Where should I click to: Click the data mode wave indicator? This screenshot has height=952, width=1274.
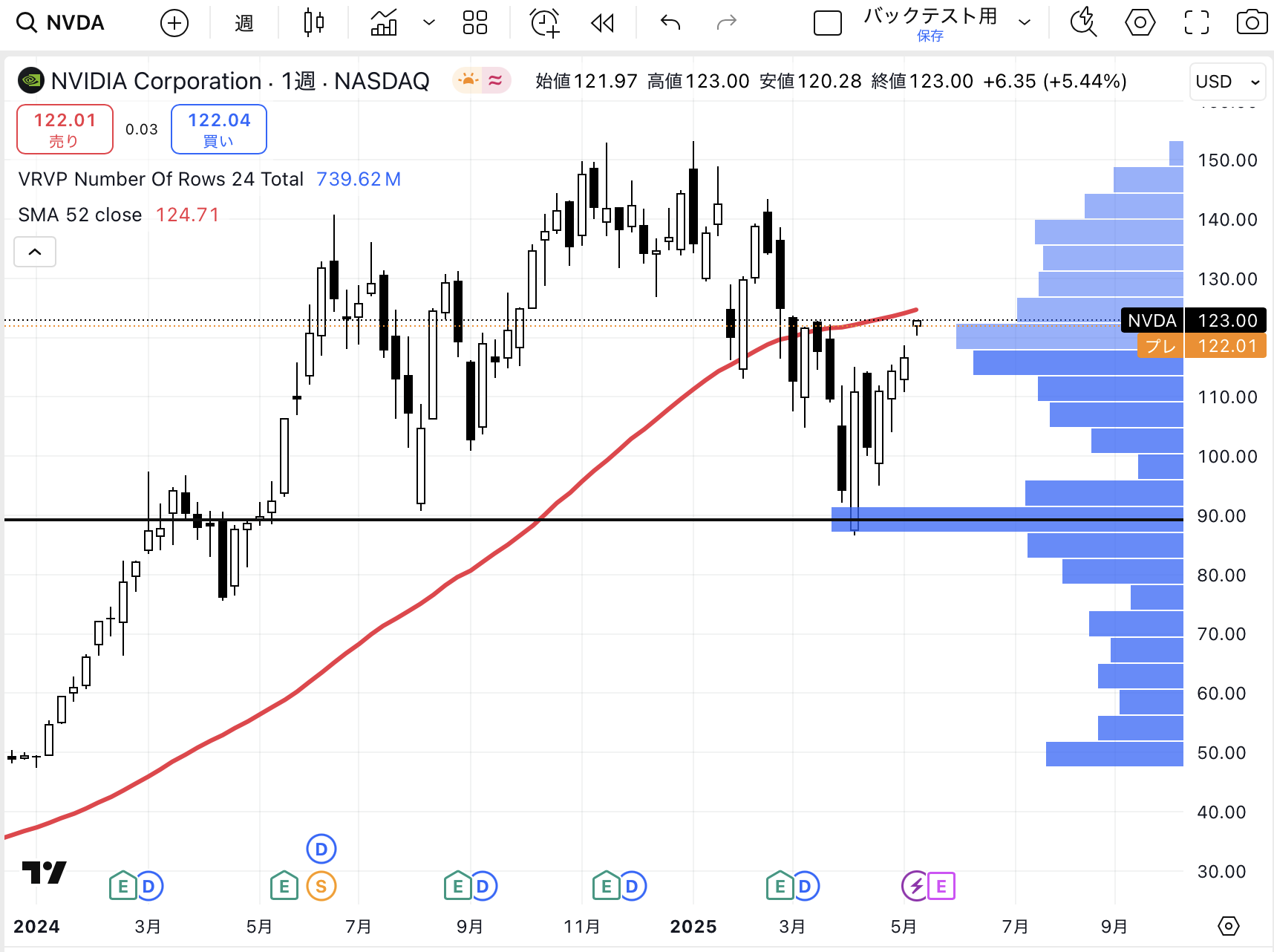point(495,79)
